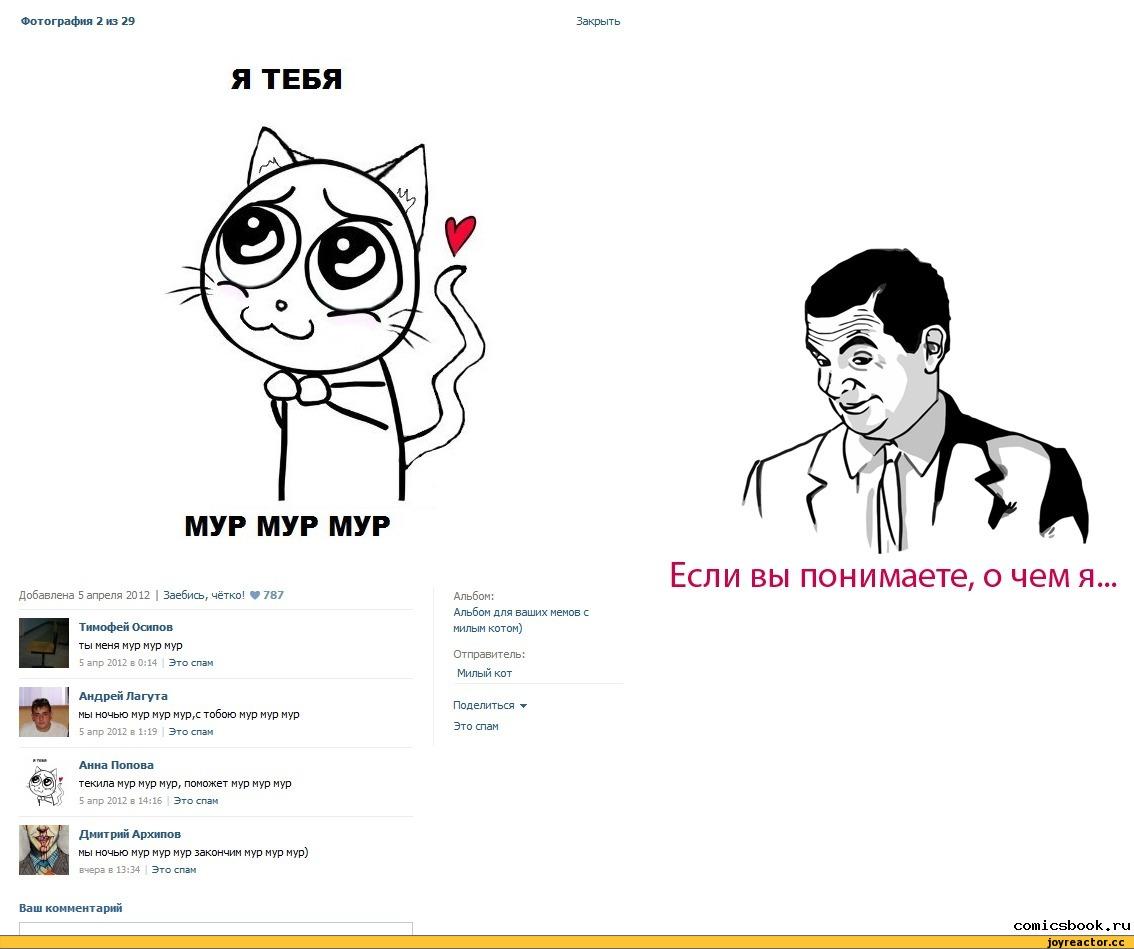The image size is (1134, 949).
Task: Click the Добавлена 5 апреля 2012 text
Action: [84, 595]
